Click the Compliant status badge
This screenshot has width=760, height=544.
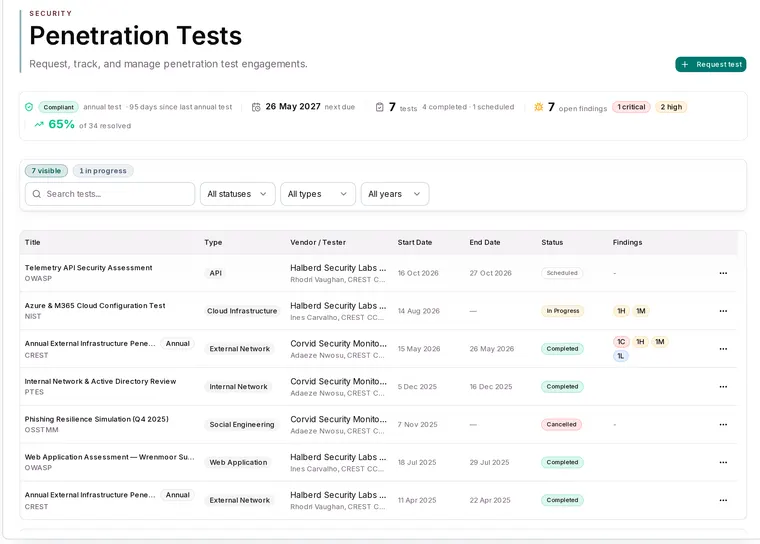pos(59,107)
